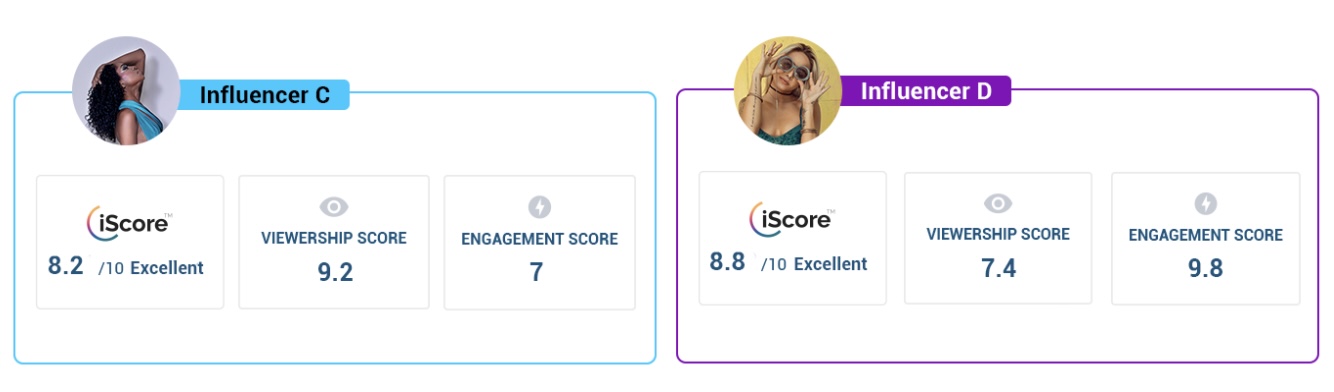This screenshot has width=1334, height=392.
Task: Click the eye icon in Influencer D's viewership card
Action: [998, 203]
